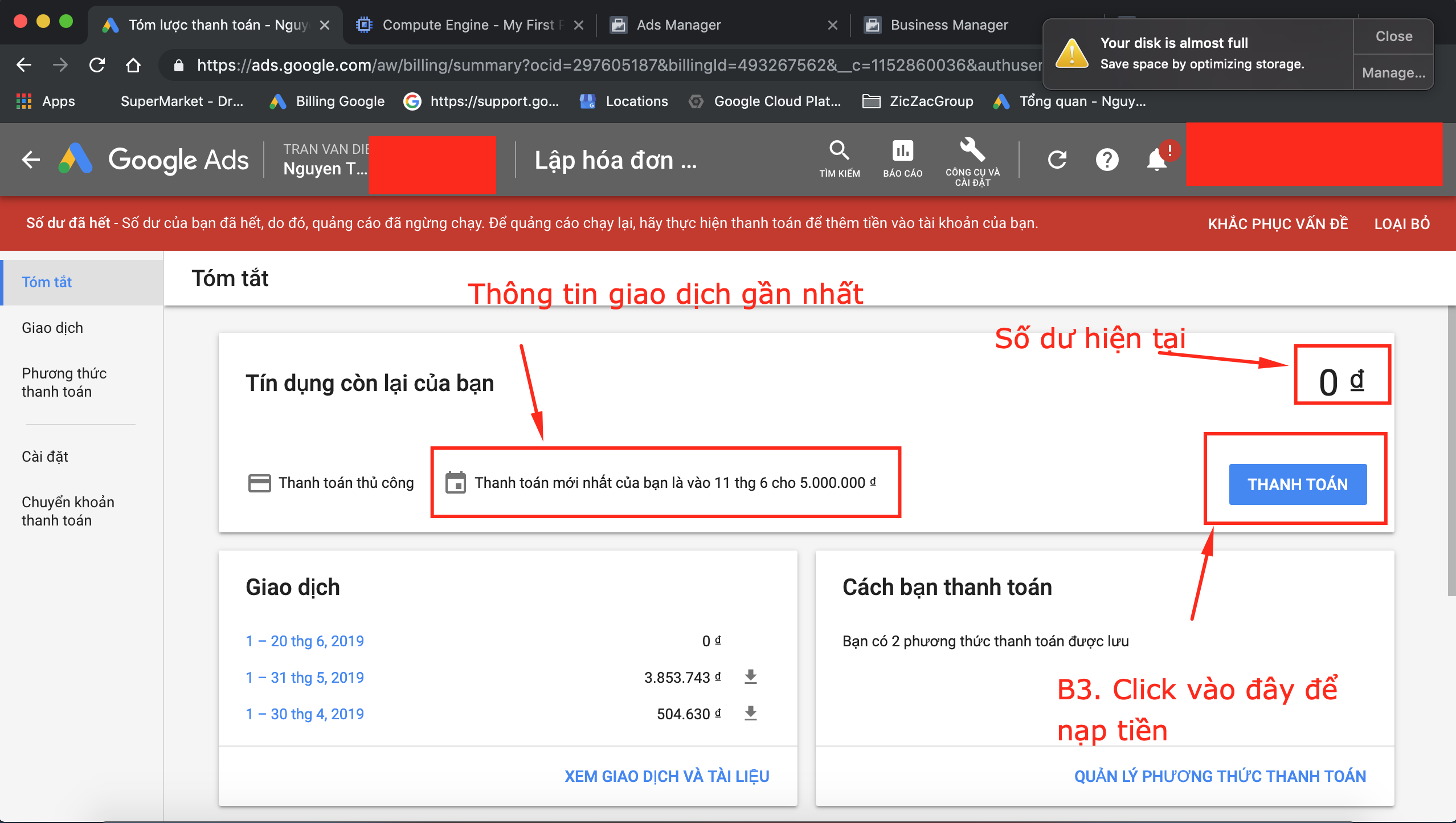
Task: Click credit card icon beside Thanh toán thủ công
Action: 259,483
